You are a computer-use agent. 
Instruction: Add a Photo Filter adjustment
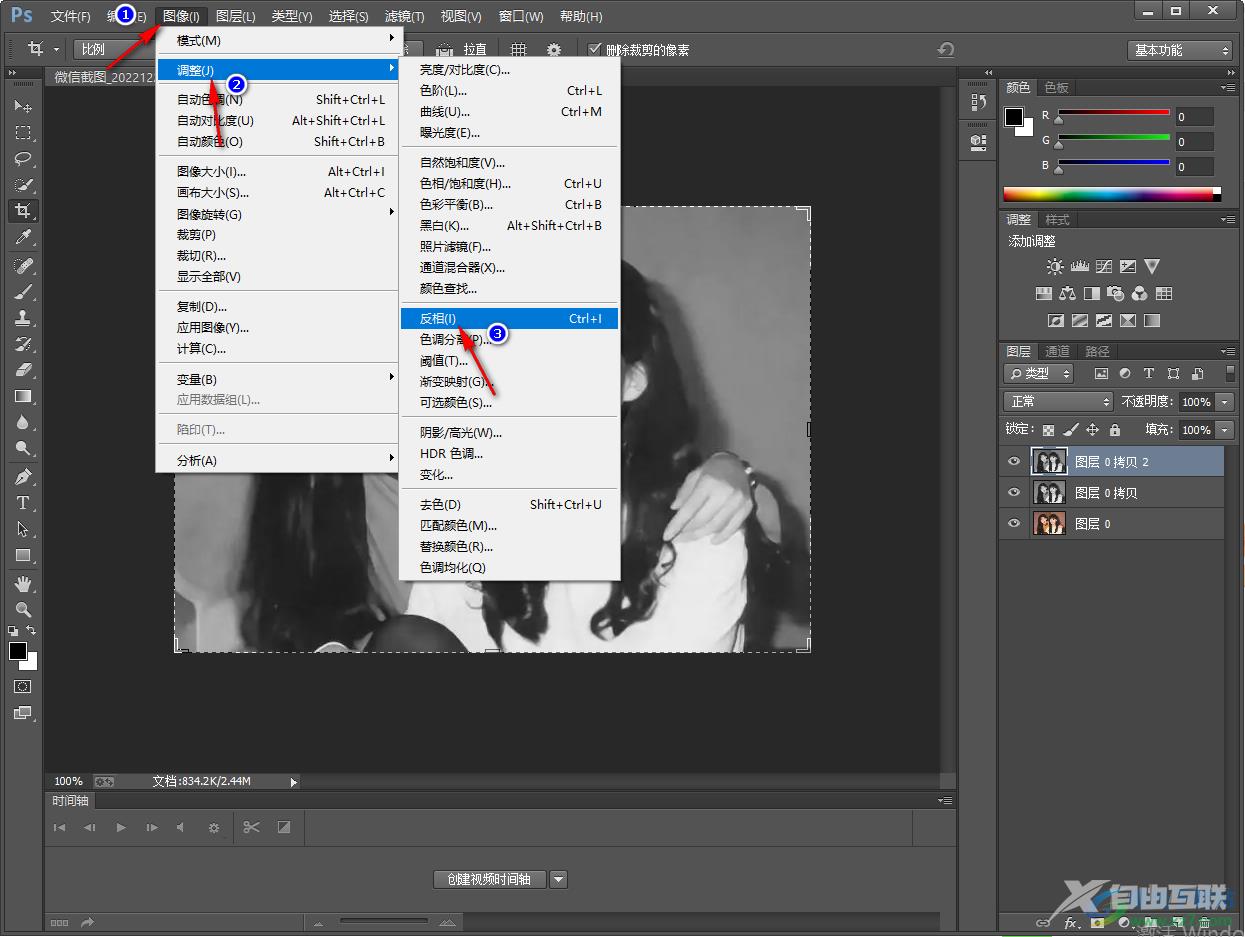tap(1115, 294)
